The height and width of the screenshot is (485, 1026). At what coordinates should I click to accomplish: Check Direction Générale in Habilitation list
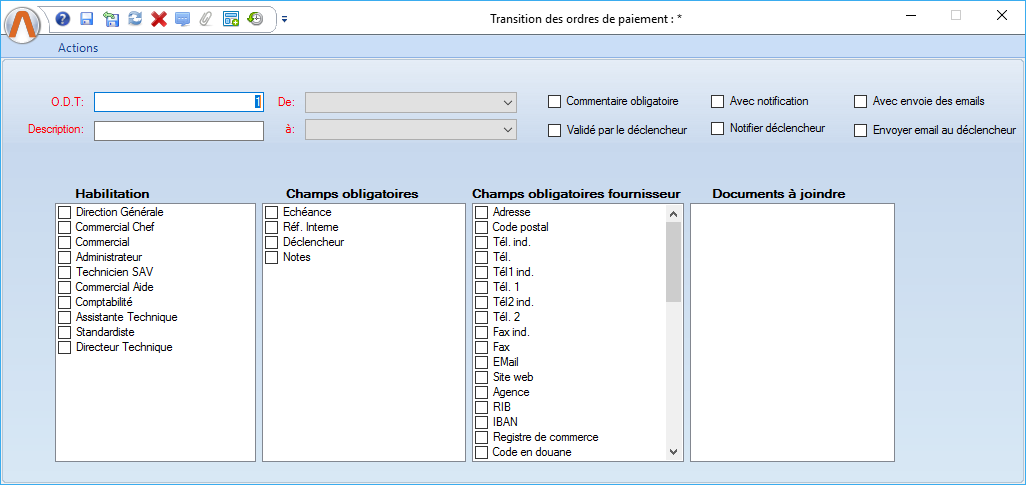coord(65,212)
